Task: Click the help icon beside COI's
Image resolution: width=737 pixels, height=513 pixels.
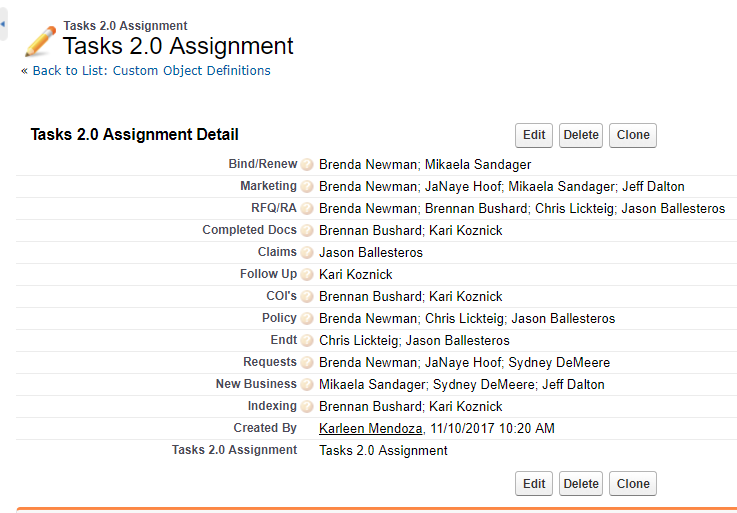Action: 307,297
